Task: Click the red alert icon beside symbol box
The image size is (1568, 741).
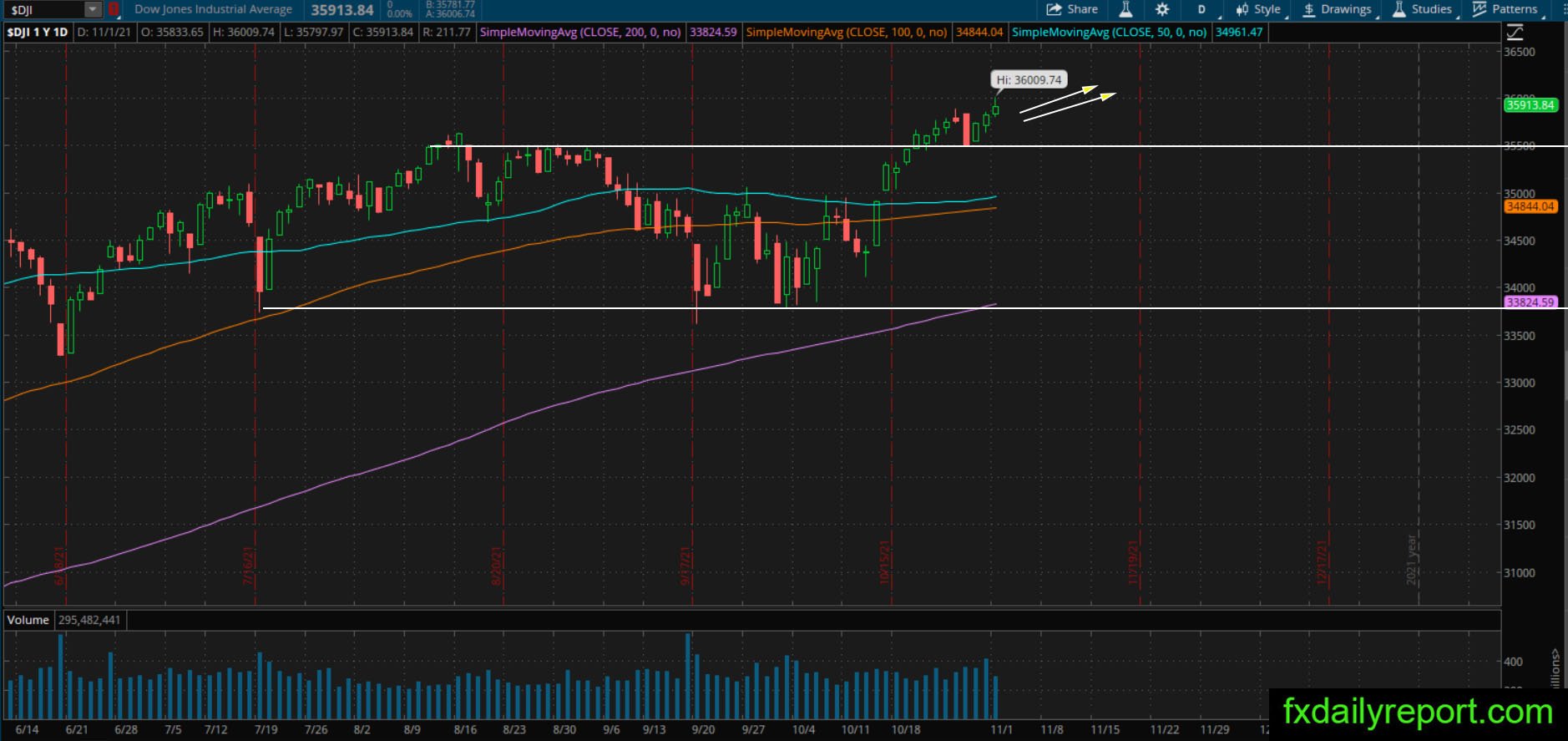Action: tap(114, 9)
